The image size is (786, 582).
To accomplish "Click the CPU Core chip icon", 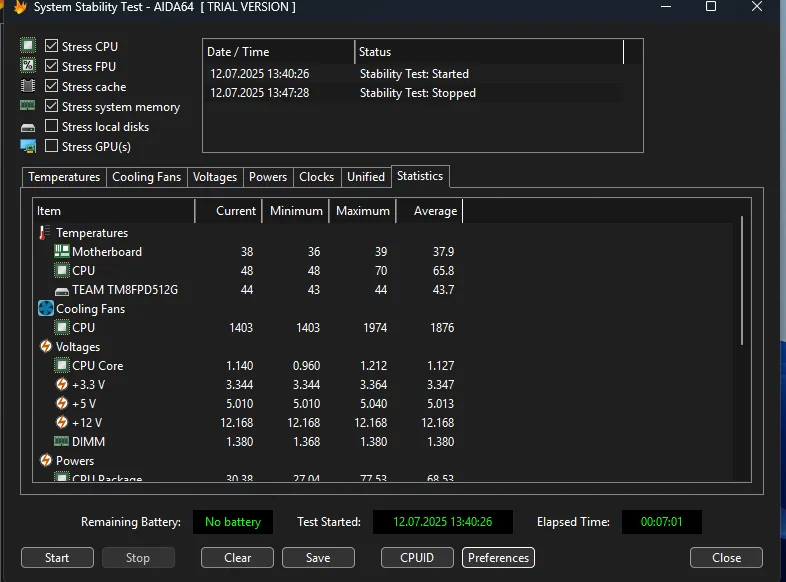I will (x=62, y=365).
